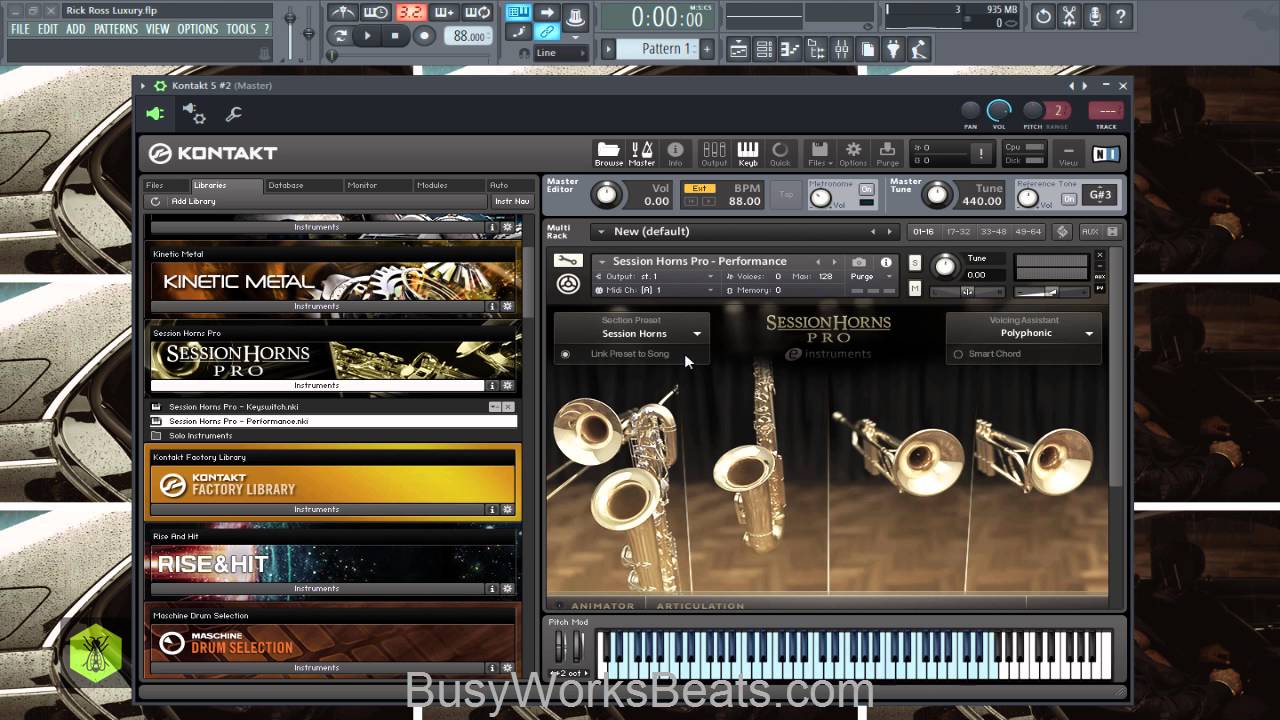Click the instrument info 'i' icon
Screen dimensions: 1280x720
coord(886,262)
